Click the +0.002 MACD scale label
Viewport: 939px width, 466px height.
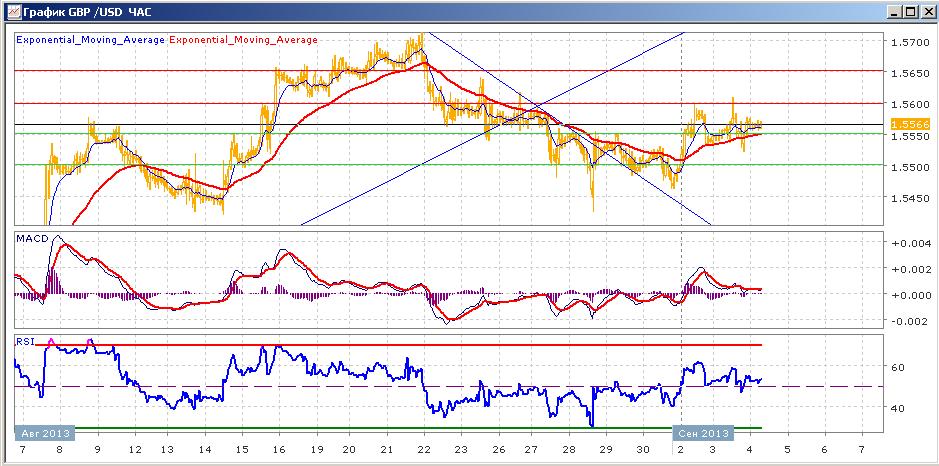pos(911,270)
